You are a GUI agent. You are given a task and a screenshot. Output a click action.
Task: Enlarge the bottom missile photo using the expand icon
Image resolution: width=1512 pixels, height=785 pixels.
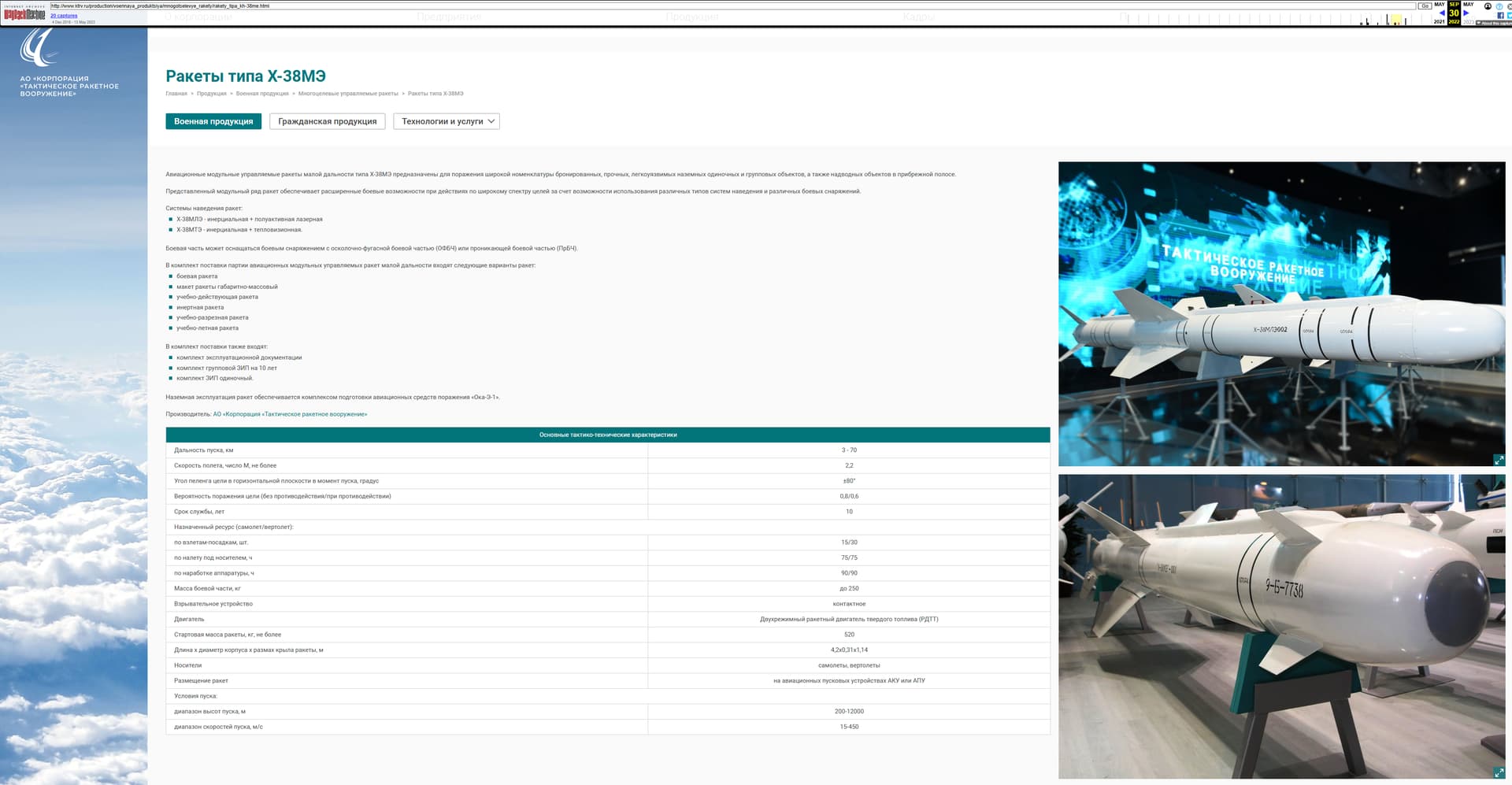pyautogui.click(x=1499, y=772)
